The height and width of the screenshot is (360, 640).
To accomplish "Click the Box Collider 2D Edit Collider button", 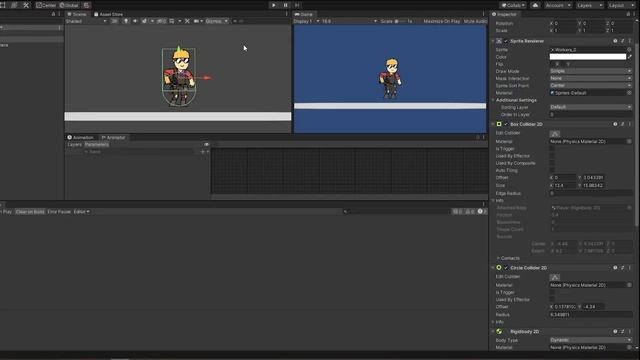I will pos(555,133).
